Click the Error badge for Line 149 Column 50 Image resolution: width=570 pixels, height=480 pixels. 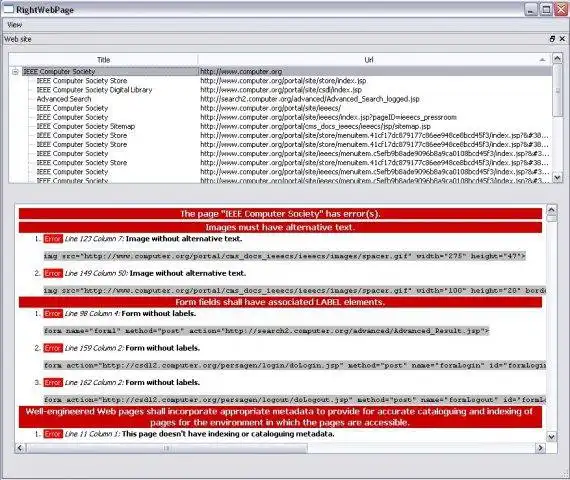(53, 273)
